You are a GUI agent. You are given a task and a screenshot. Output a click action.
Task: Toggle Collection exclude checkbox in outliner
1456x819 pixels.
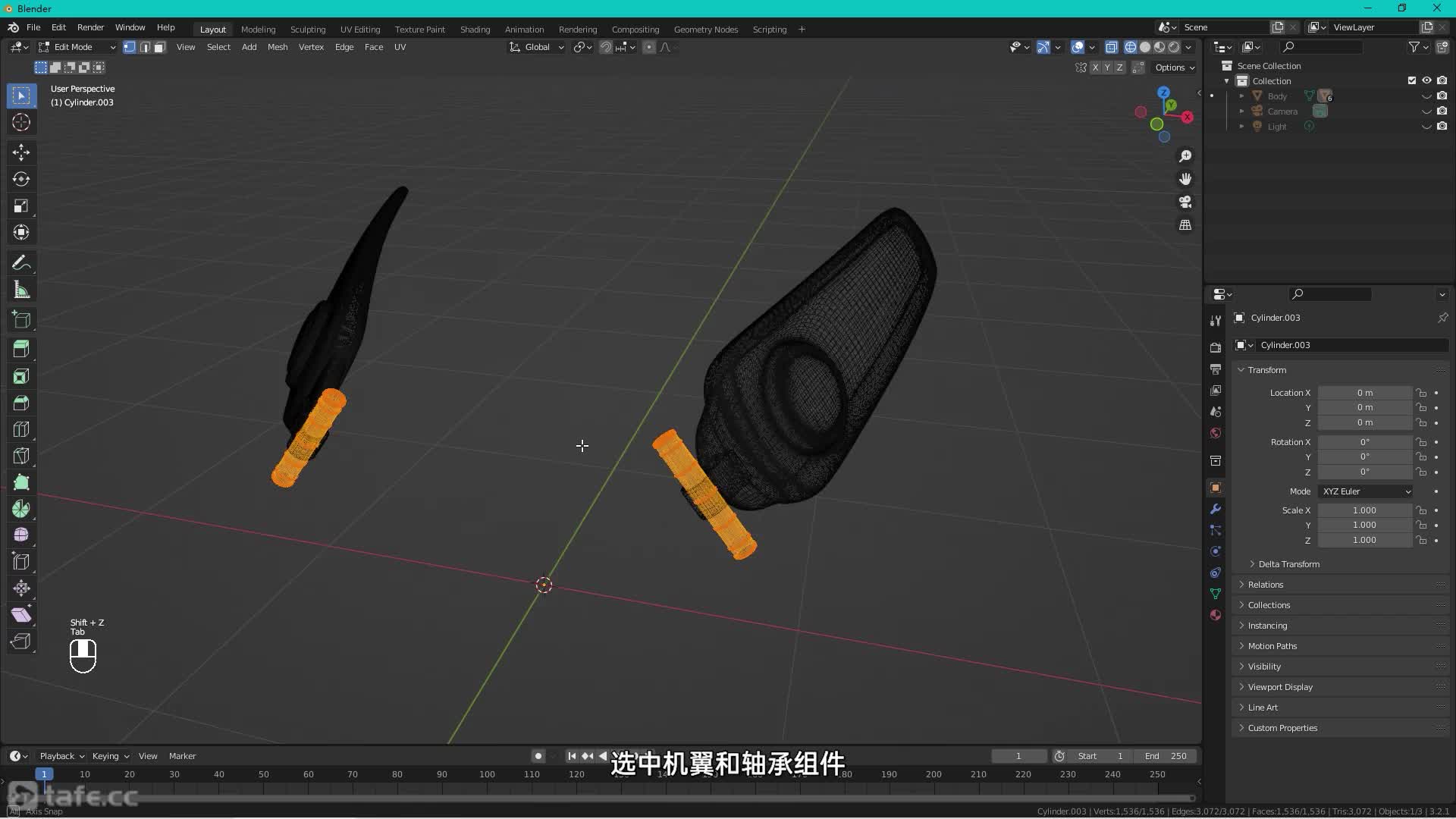point(1412,80)
